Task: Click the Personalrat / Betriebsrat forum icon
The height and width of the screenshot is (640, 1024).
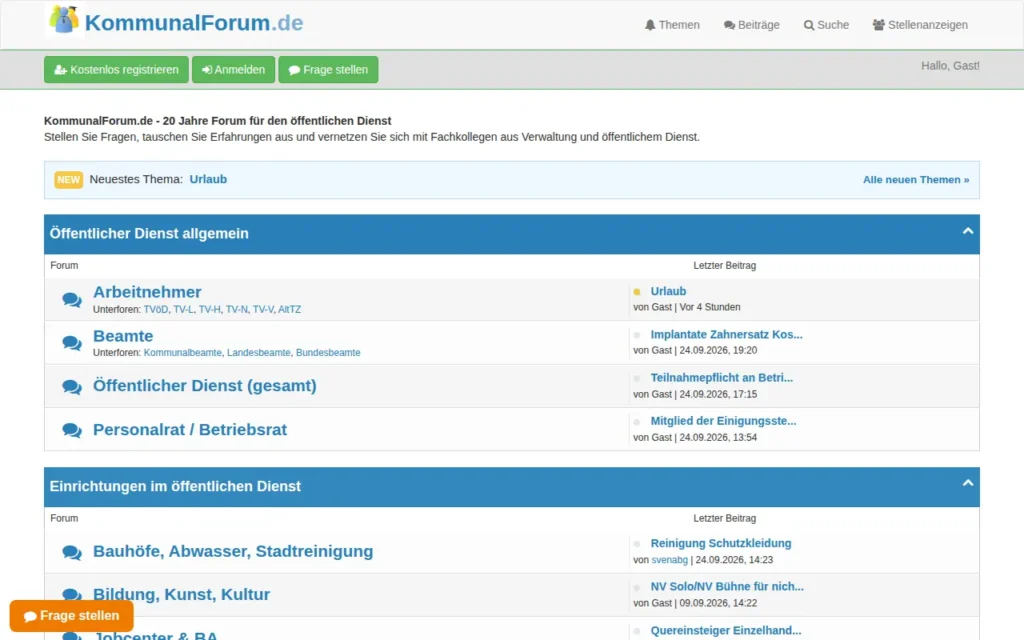Action: tap(72, 430)
